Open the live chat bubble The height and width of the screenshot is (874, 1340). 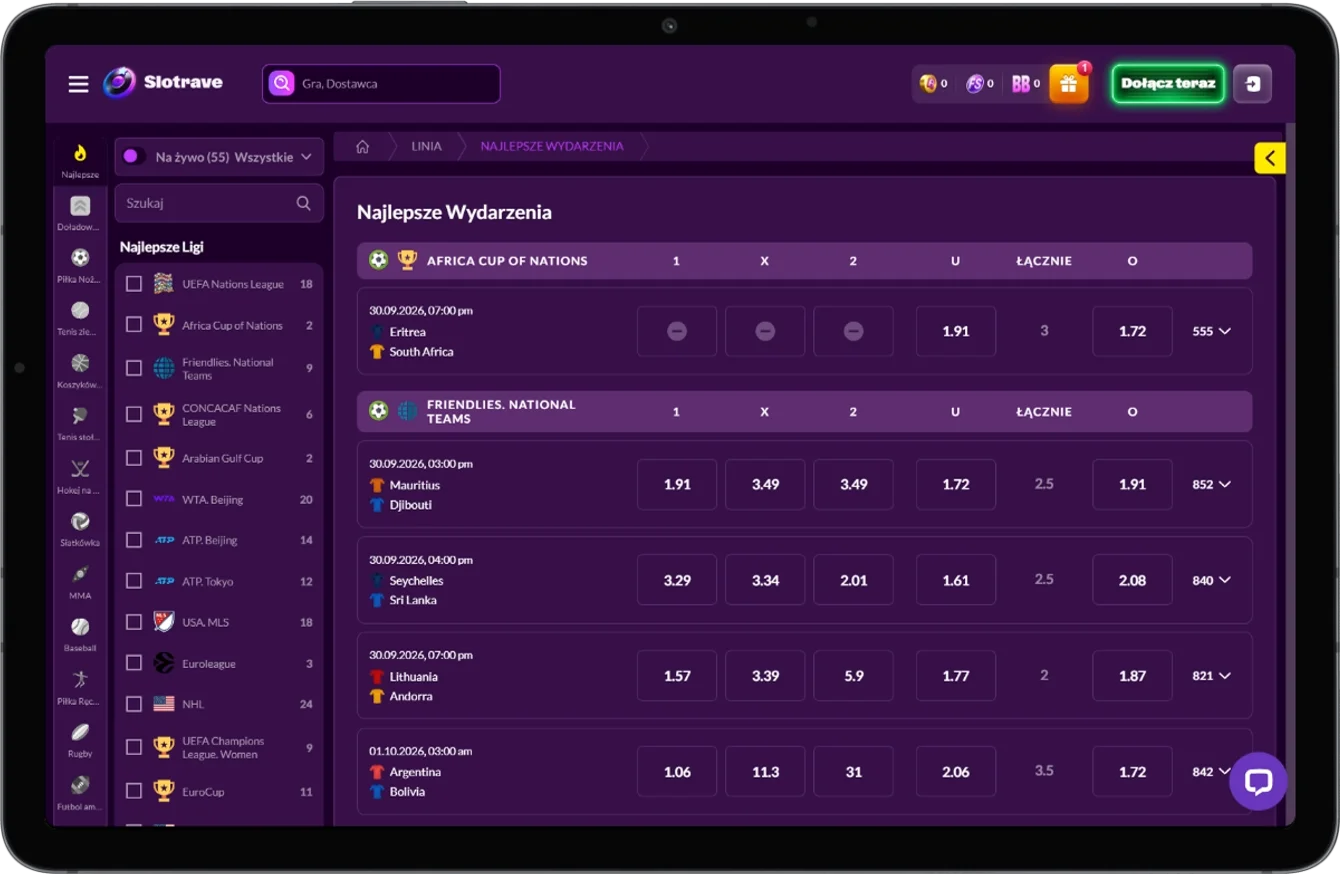1258,781
